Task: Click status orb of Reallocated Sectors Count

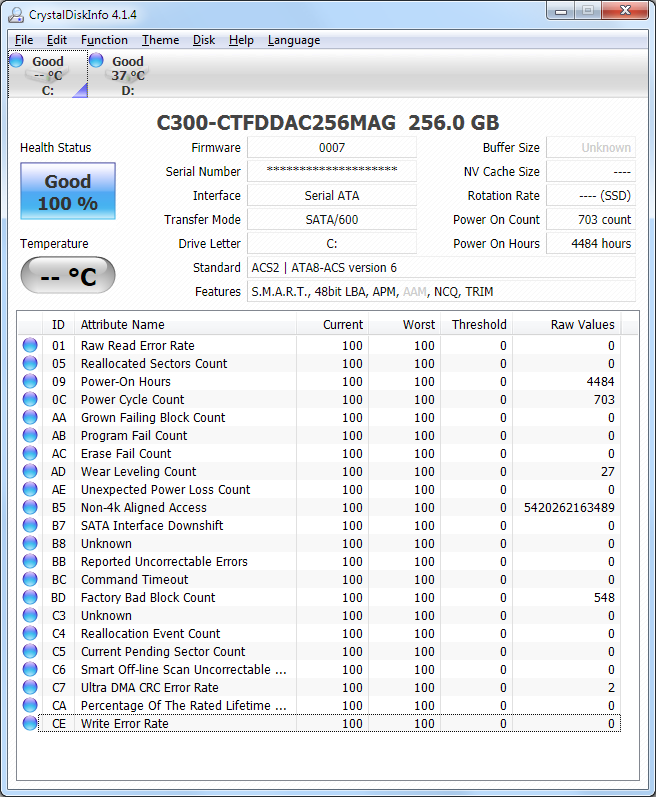Action: [x=30, y=363]
